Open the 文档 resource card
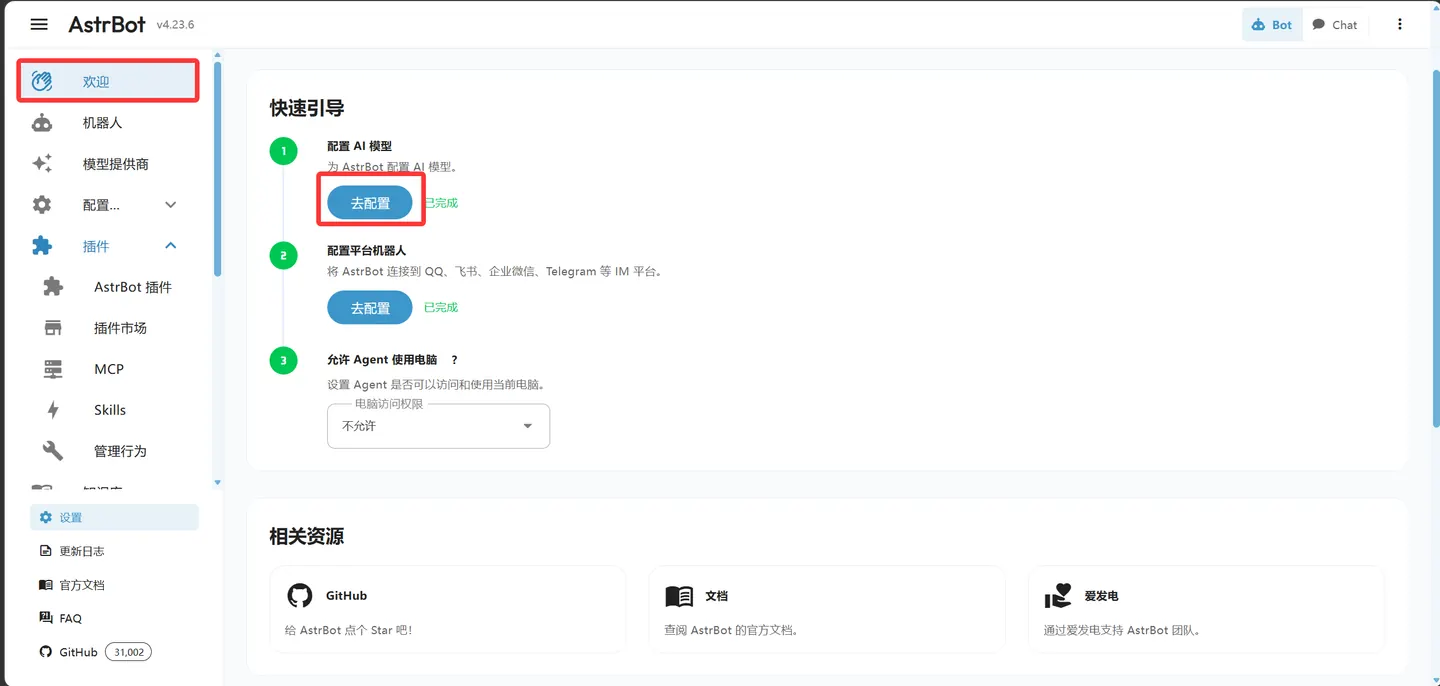 tap(827, 610)
